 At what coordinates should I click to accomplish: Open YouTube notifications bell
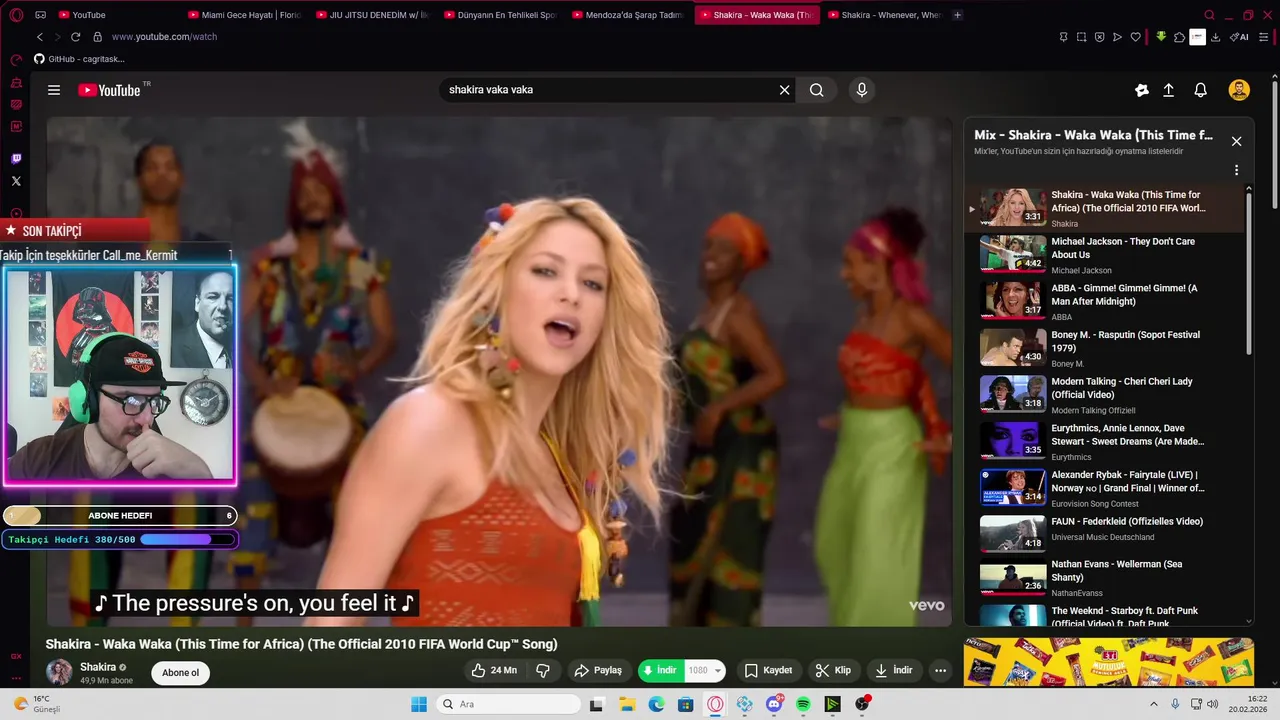pos(1201,90)
